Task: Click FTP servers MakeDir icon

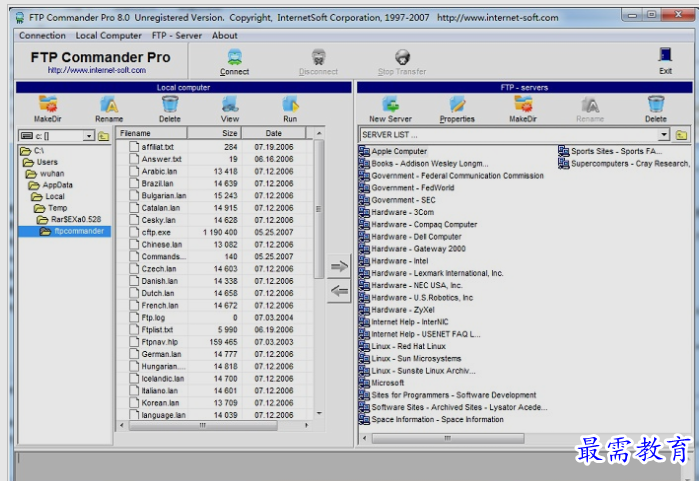Action: (x=523, y=105)
